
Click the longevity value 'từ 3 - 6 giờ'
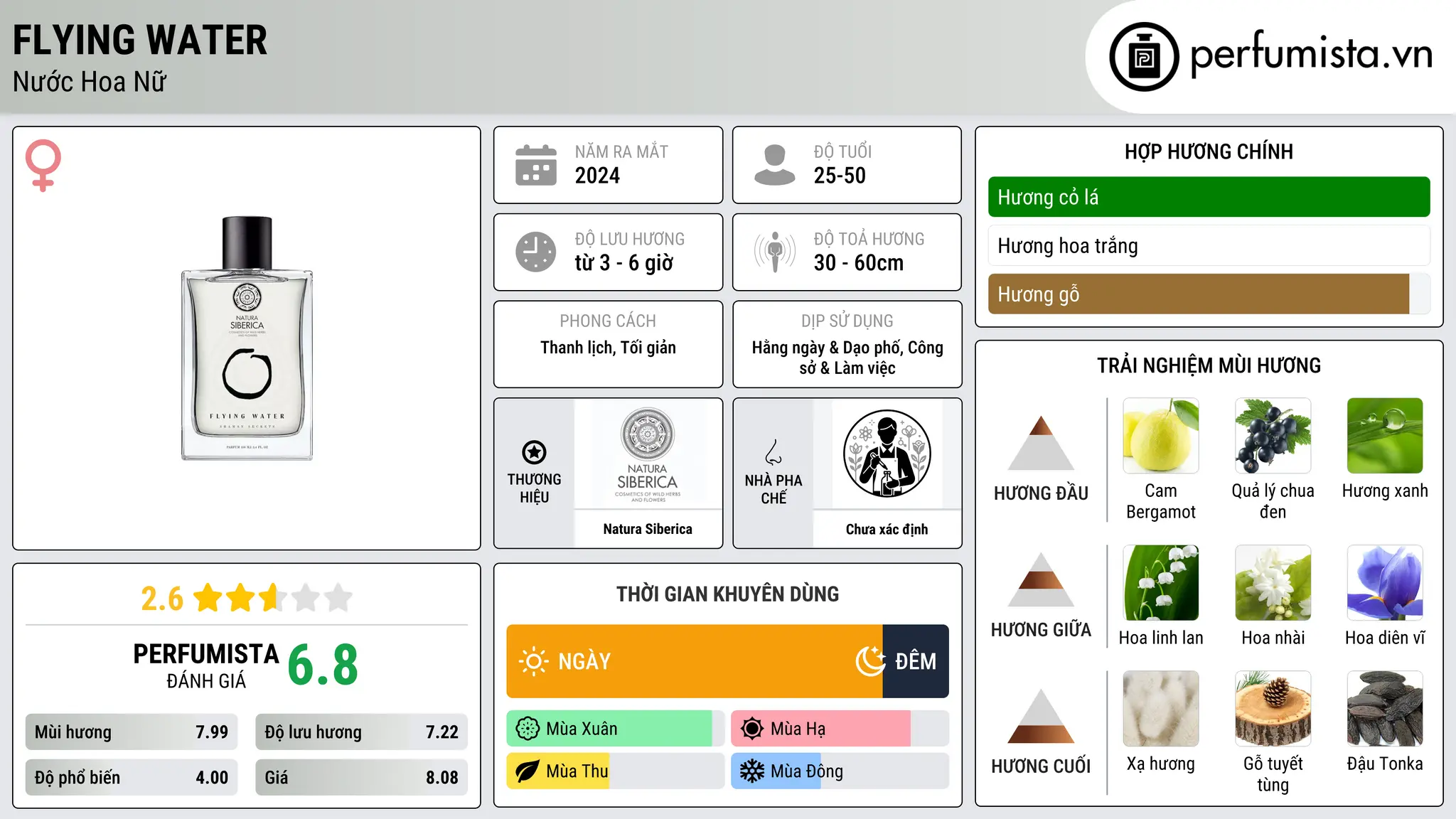pyautogui.click(x=624, y=262)
